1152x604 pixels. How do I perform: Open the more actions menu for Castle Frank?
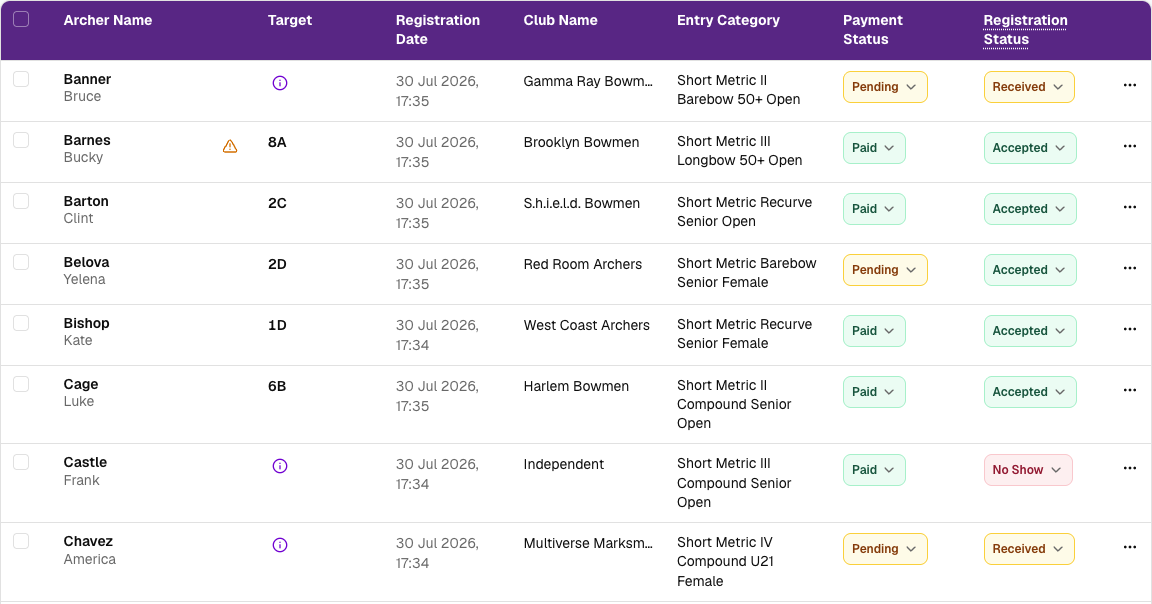[x=1130, y=468]
